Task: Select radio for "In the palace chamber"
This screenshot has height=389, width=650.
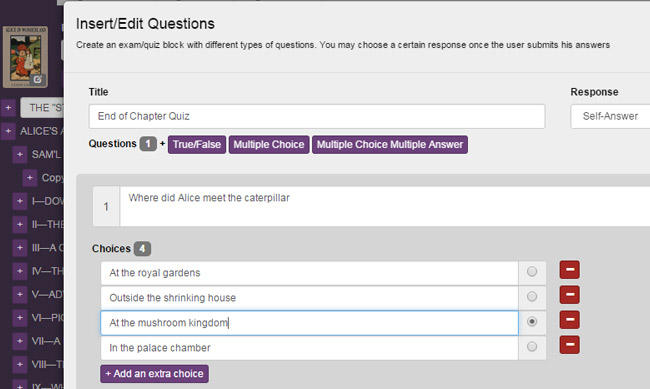Action: click(x=532, y=346)
